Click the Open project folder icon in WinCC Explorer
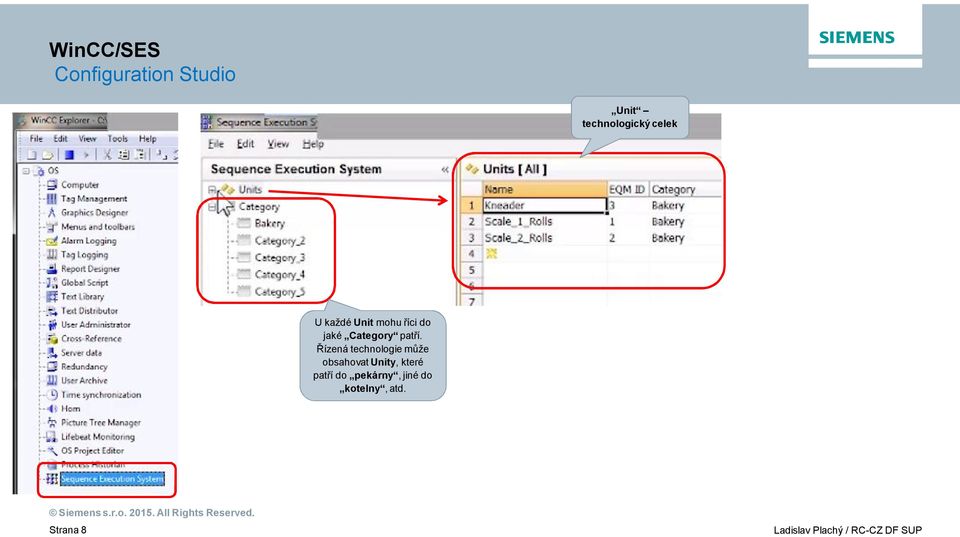Viewport: 960px width, 537px height. [x=47, y=155]
